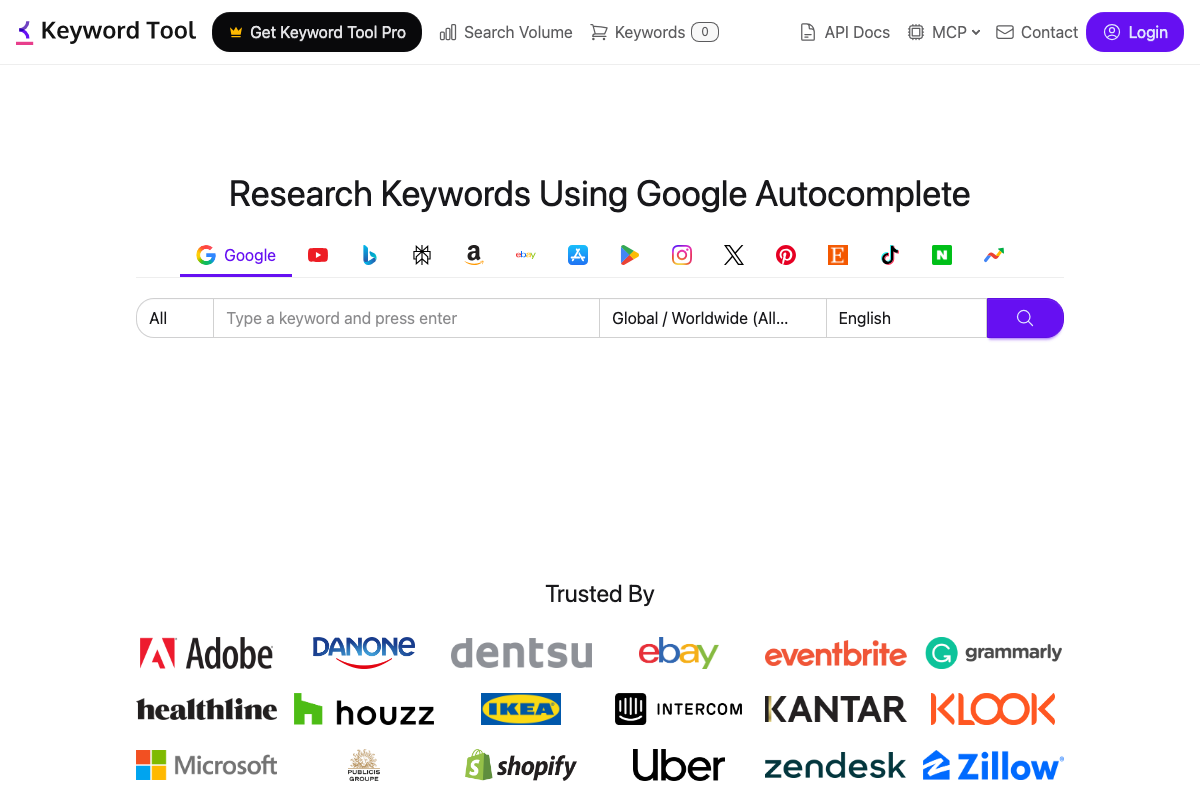
Task: Click the dentsu logo
Action: click(x=521, y=653)
